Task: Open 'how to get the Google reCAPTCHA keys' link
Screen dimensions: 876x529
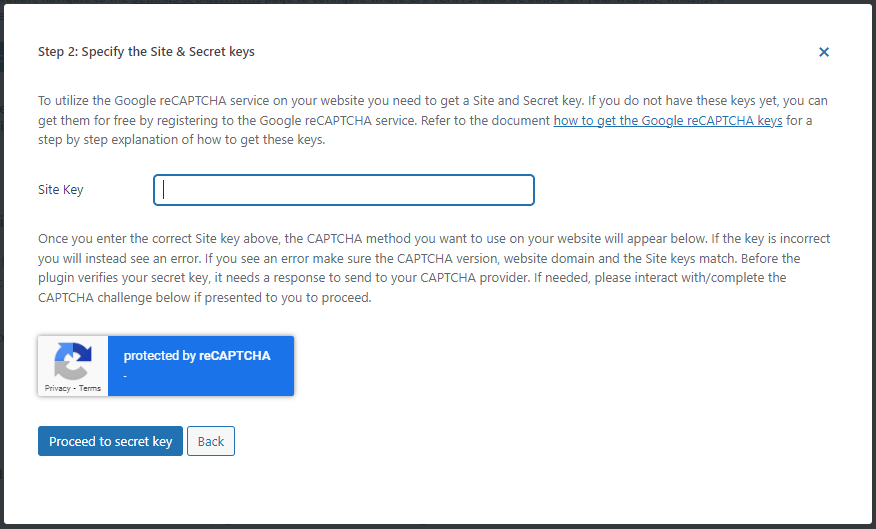Action: [668, 121]
